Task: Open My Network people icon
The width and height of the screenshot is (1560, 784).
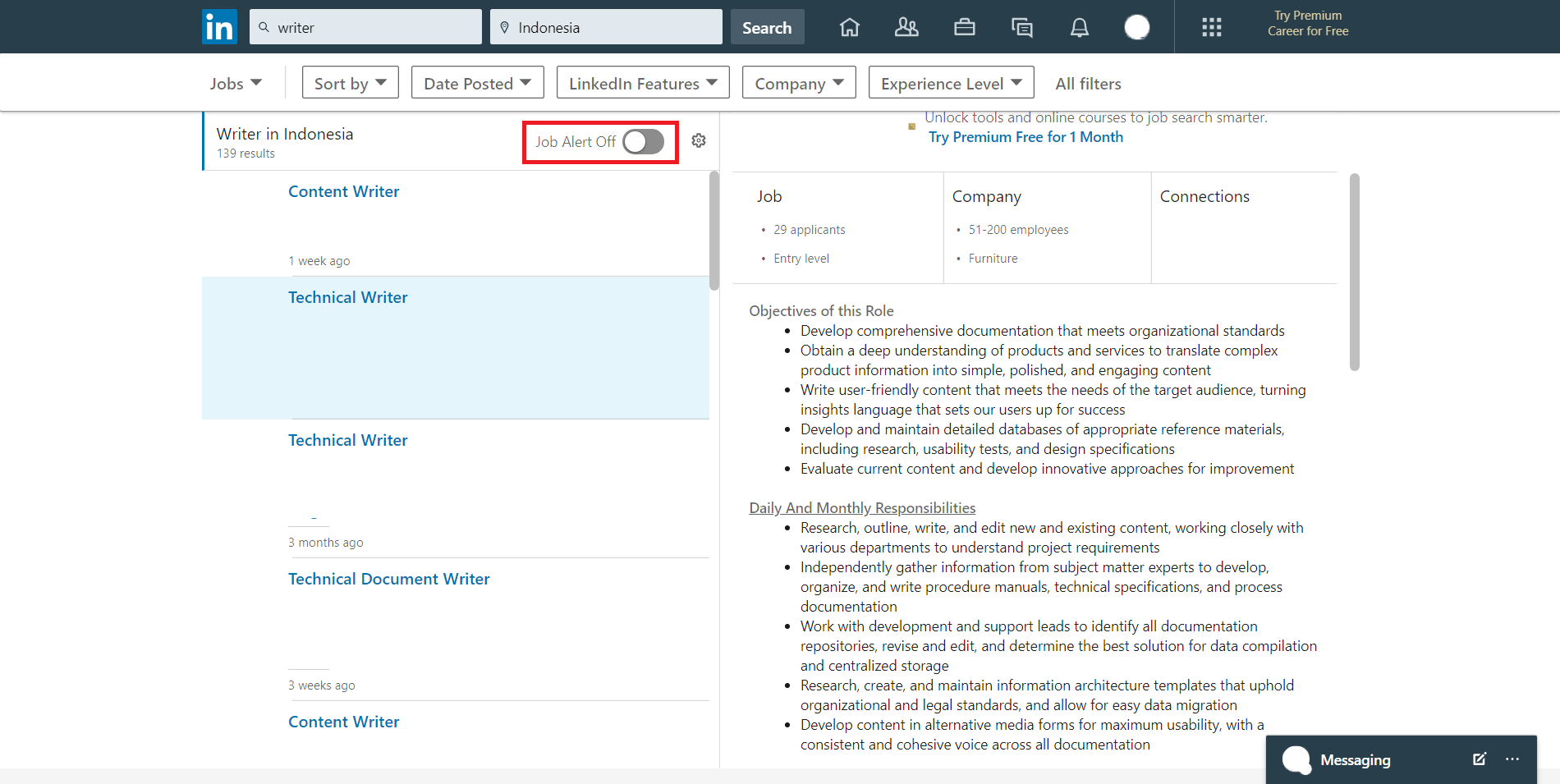Action: tap(906, 27)
